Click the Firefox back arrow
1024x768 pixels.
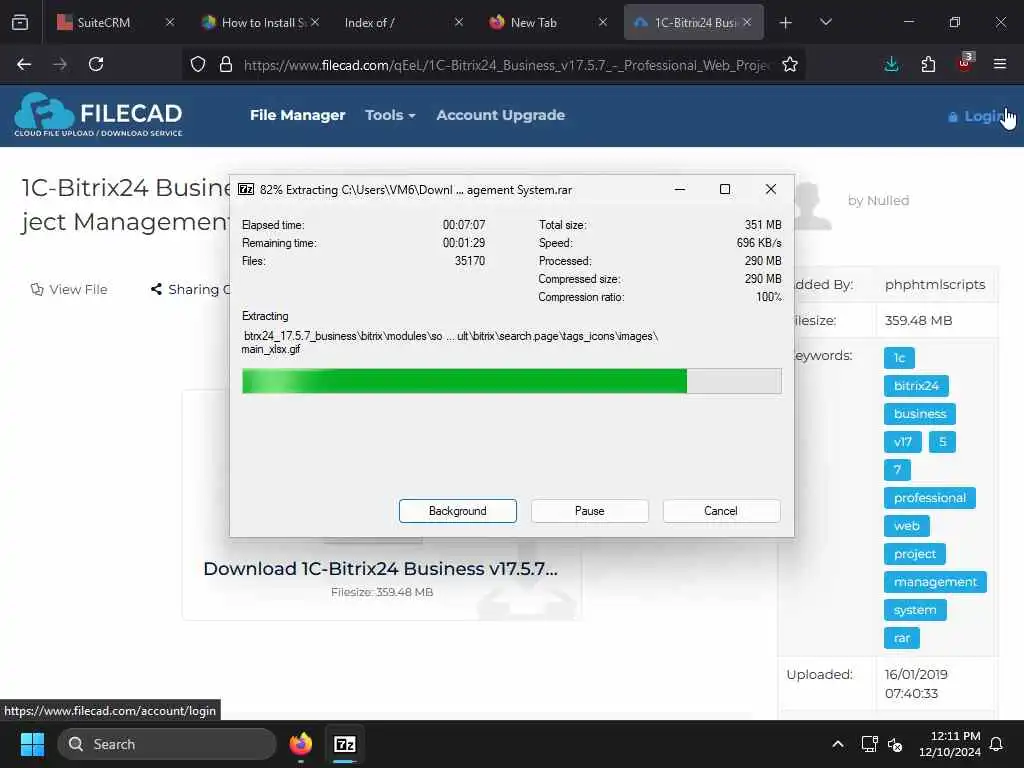[24, 64]
